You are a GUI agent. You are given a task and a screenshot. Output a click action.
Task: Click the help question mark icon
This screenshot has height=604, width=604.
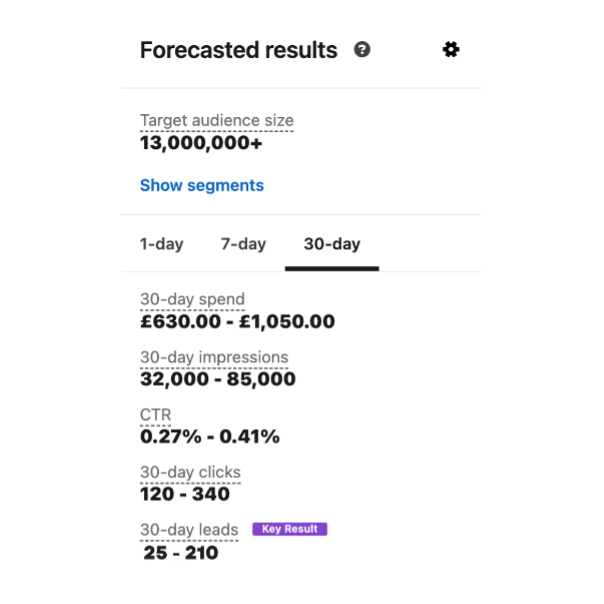tap(362, 49)
